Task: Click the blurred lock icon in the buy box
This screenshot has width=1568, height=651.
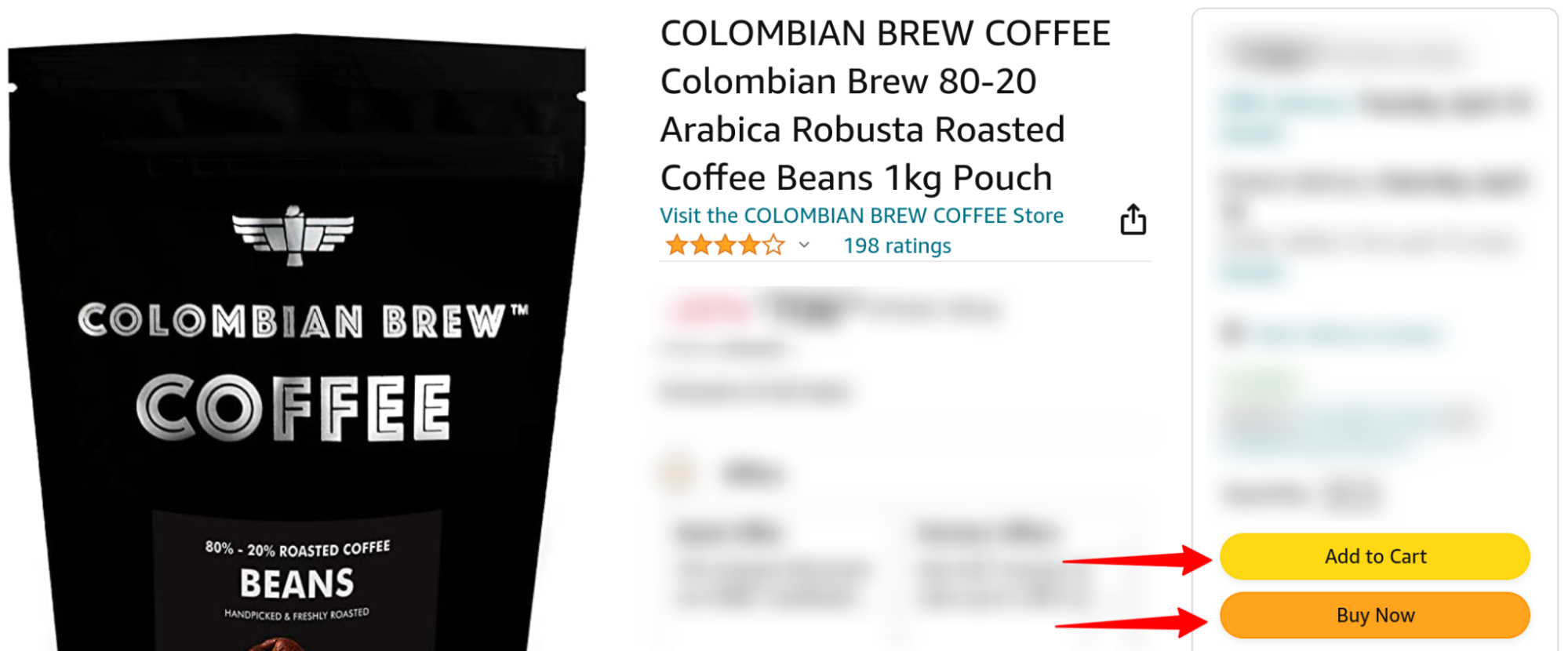Action: [x=1233, y=332]
